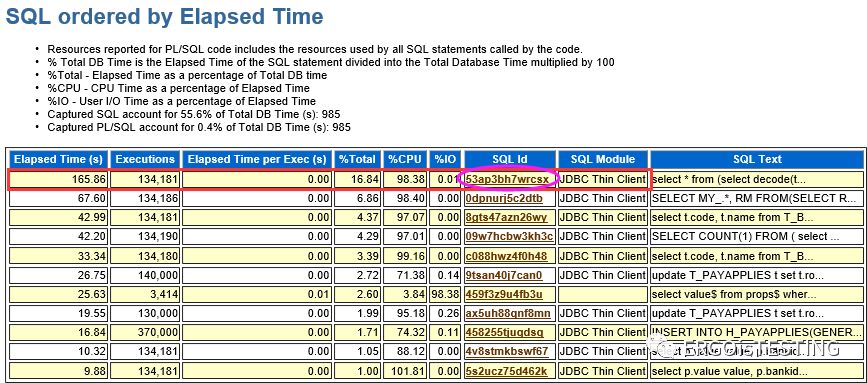The width and height of the screenshot is (867, 383).
Task: Click the SELECT COUNT(1) FROM SQL text cell
Action: point(757,237)
